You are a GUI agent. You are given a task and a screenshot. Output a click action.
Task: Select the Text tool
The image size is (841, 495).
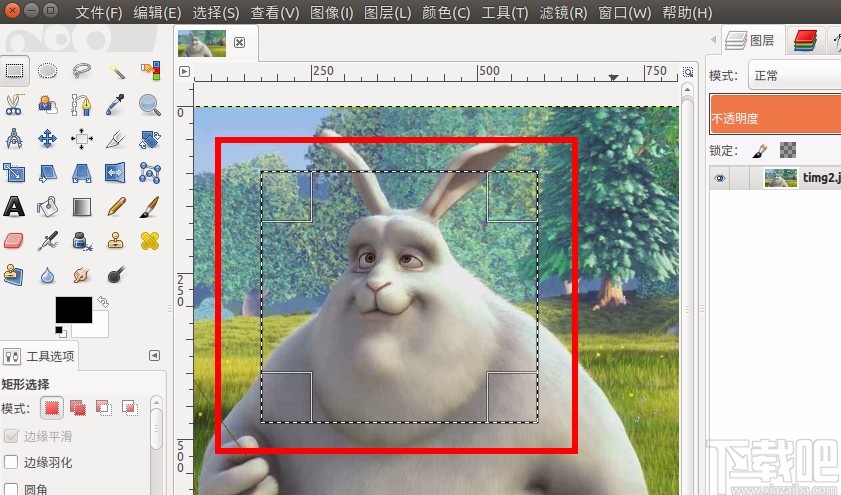coord(14,207)
